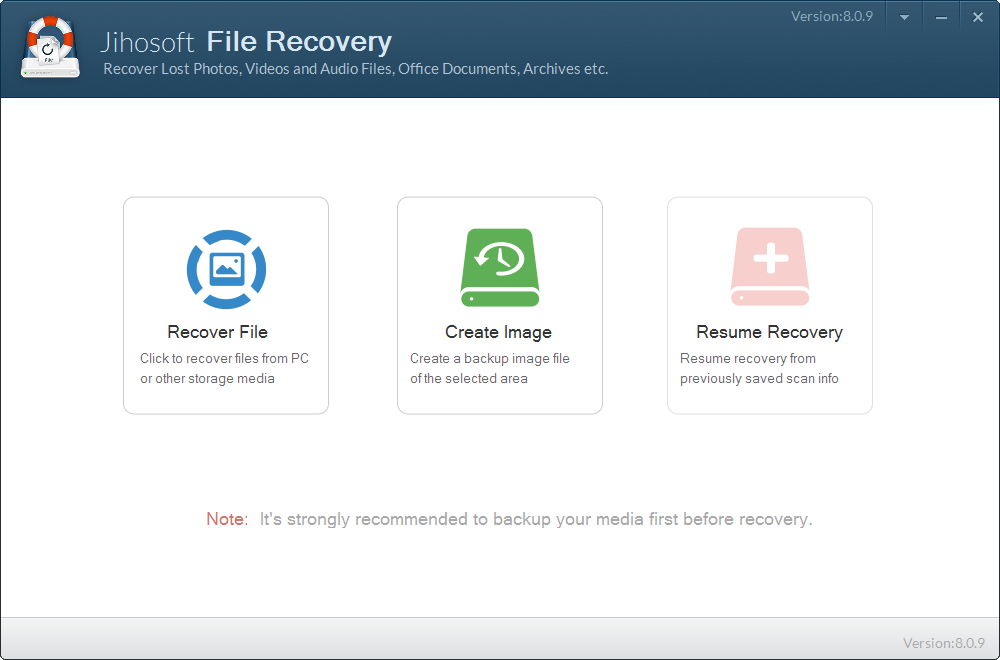Viewport: 1000px width, 660px height.
Task: Click the Version:8.0.9 text in title bar
Action: 832,16
